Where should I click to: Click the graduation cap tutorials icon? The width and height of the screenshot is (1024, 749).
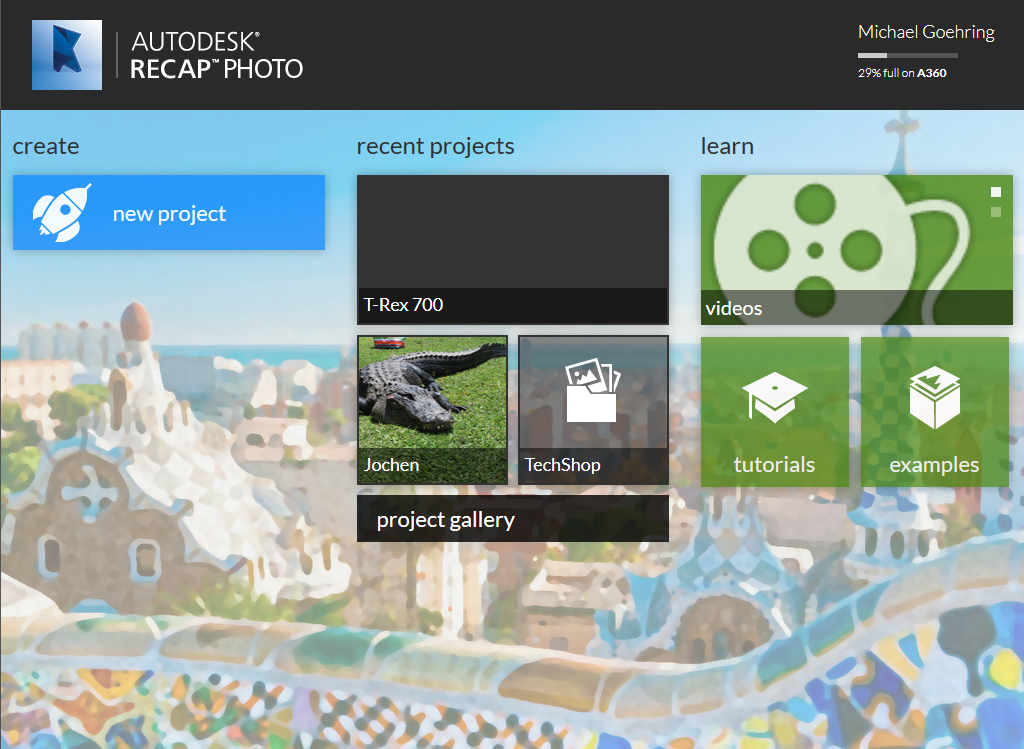pyautogui.click(x=774, y=397)
